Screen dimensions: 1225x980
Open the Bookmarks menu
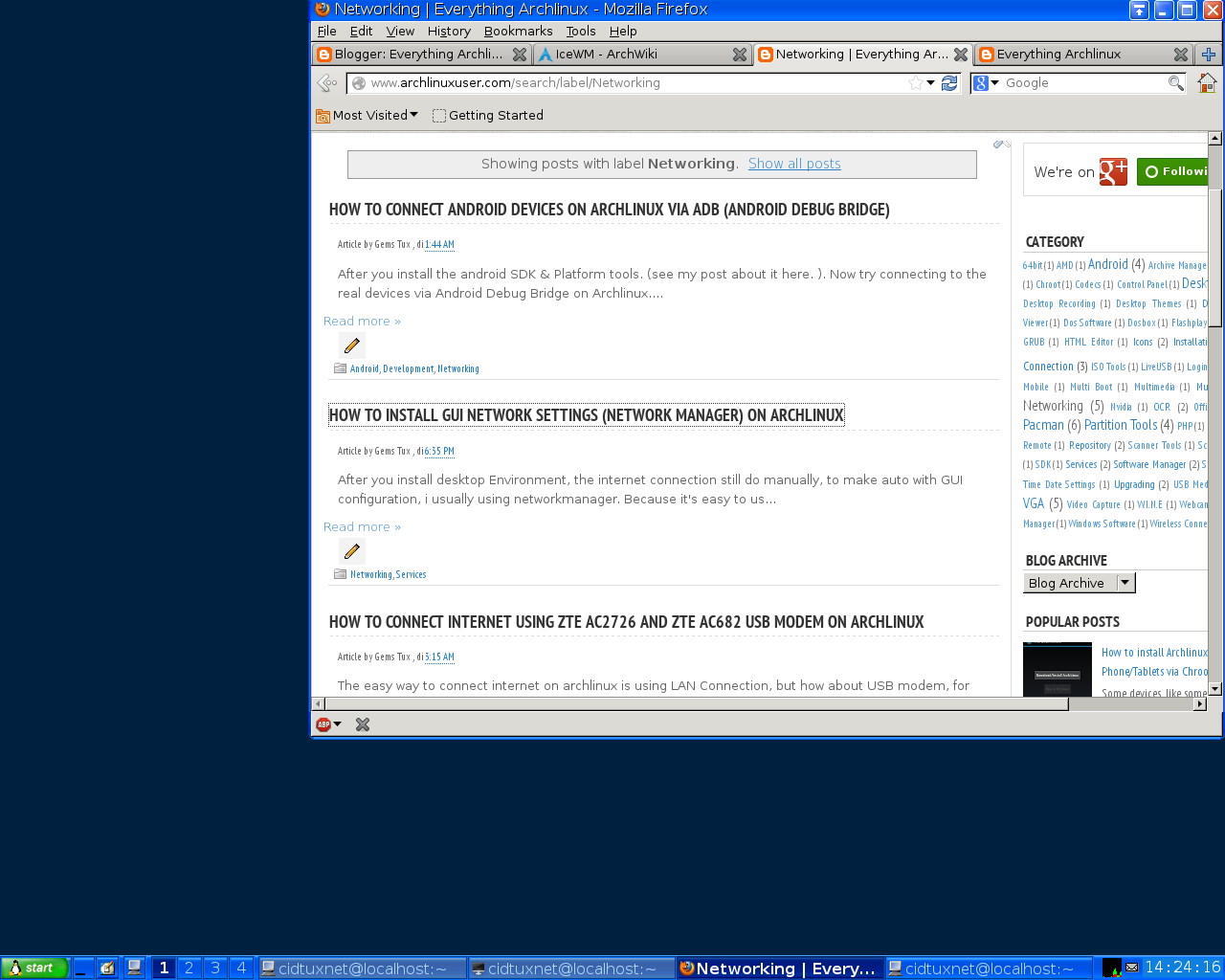(x=518, y=31)
